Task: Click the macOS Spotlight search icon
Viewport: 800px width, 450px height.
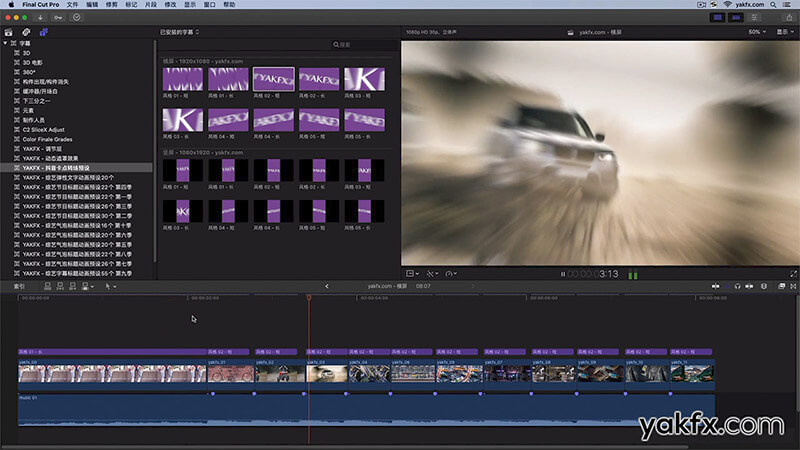Action: tap(773, 5)
